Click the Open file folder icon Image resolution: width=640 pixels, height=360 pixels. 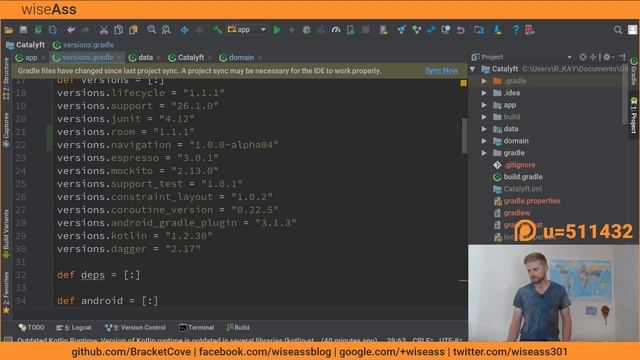9,30
